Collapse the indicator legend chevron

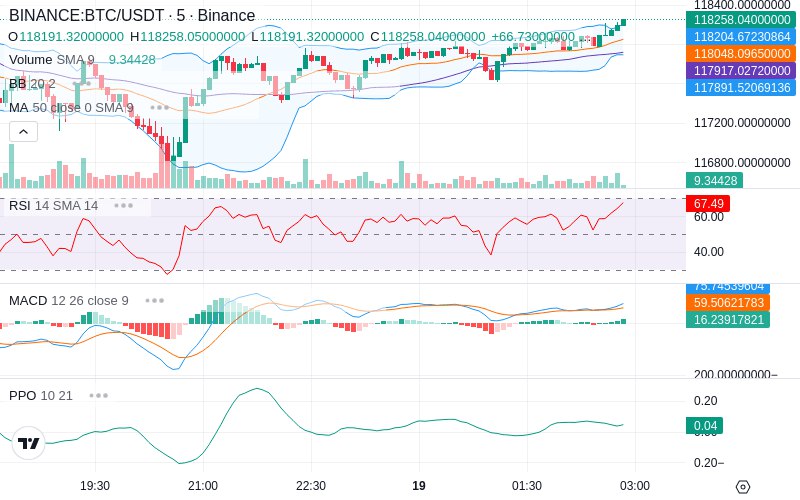pyautogui.click(x=23, y=132)
